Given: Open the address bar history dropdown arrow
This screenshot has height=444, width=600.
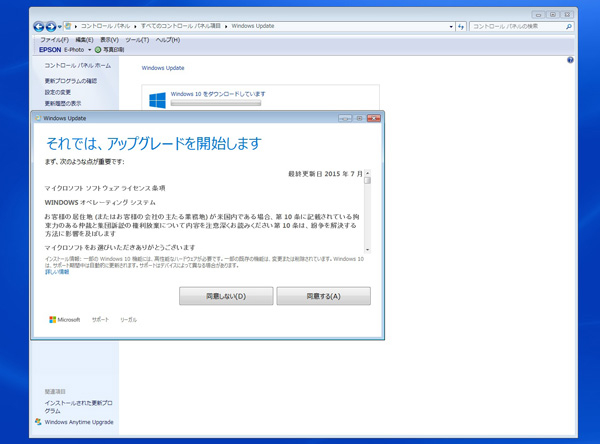Looking at the screenshot, I should point(451,26).
